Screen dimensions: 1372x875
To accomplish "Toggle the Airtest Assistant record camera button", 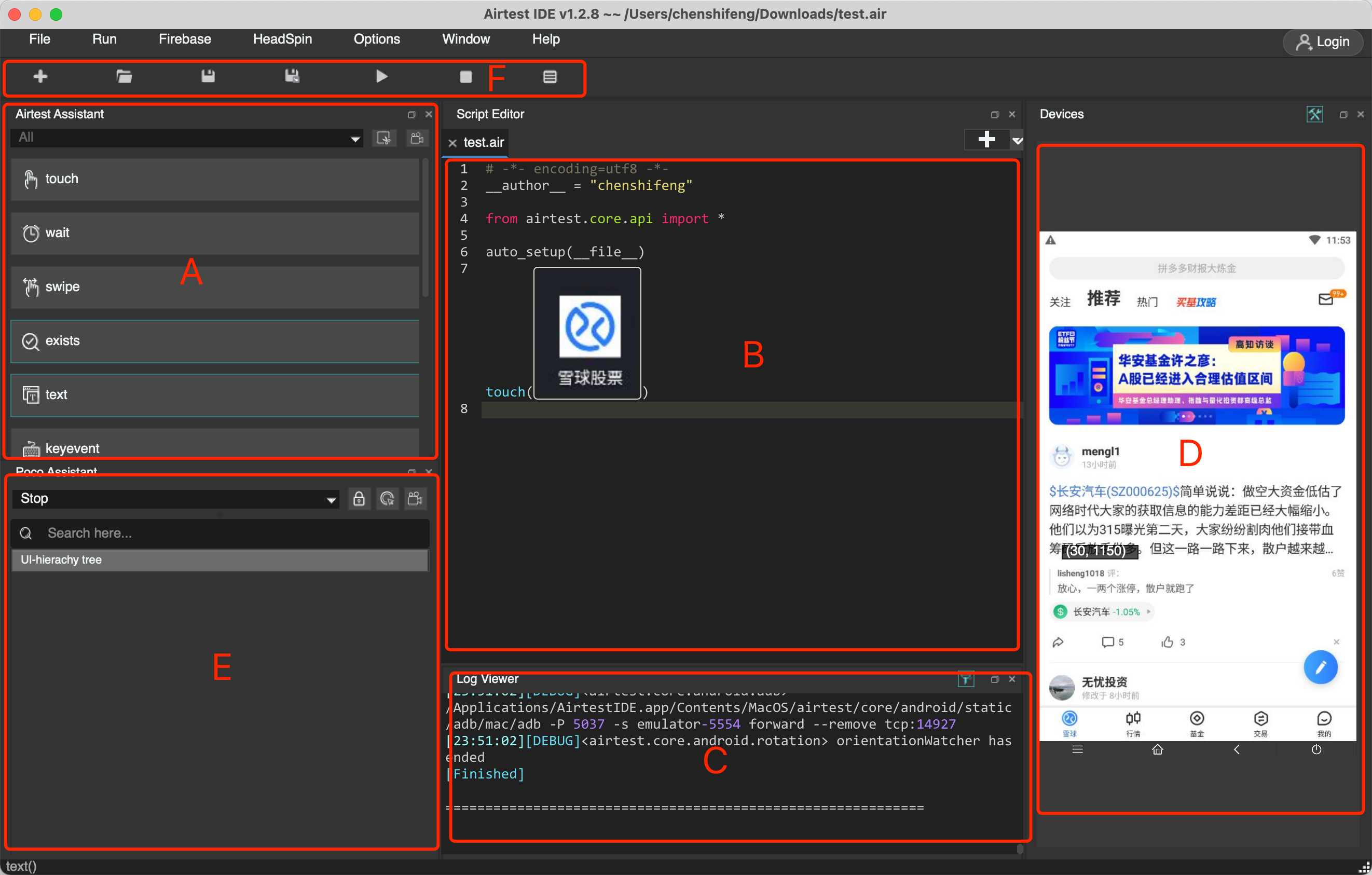I will pyautogui.click(x=417, y=138).
